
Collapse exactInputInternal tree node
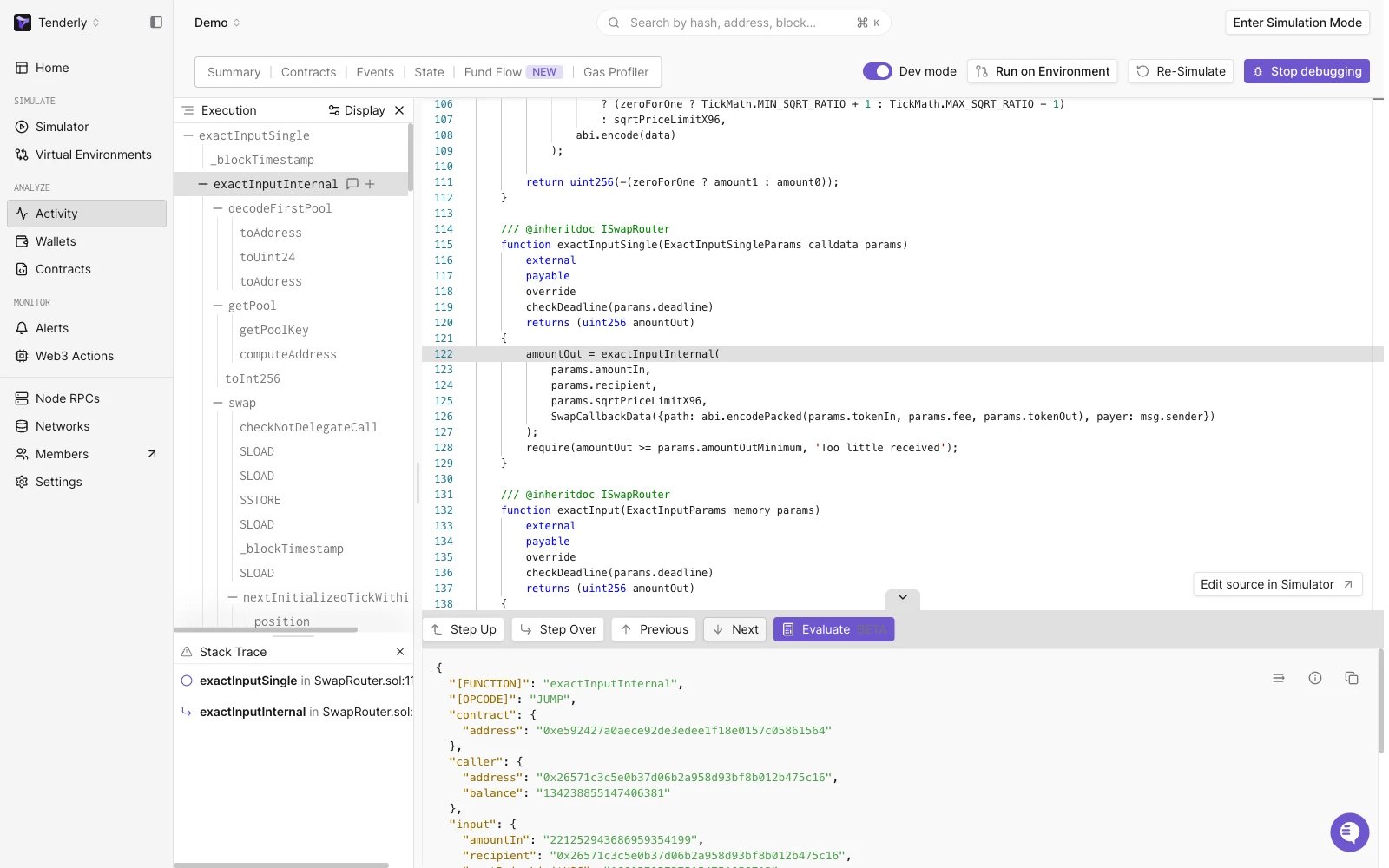point(203,184)
